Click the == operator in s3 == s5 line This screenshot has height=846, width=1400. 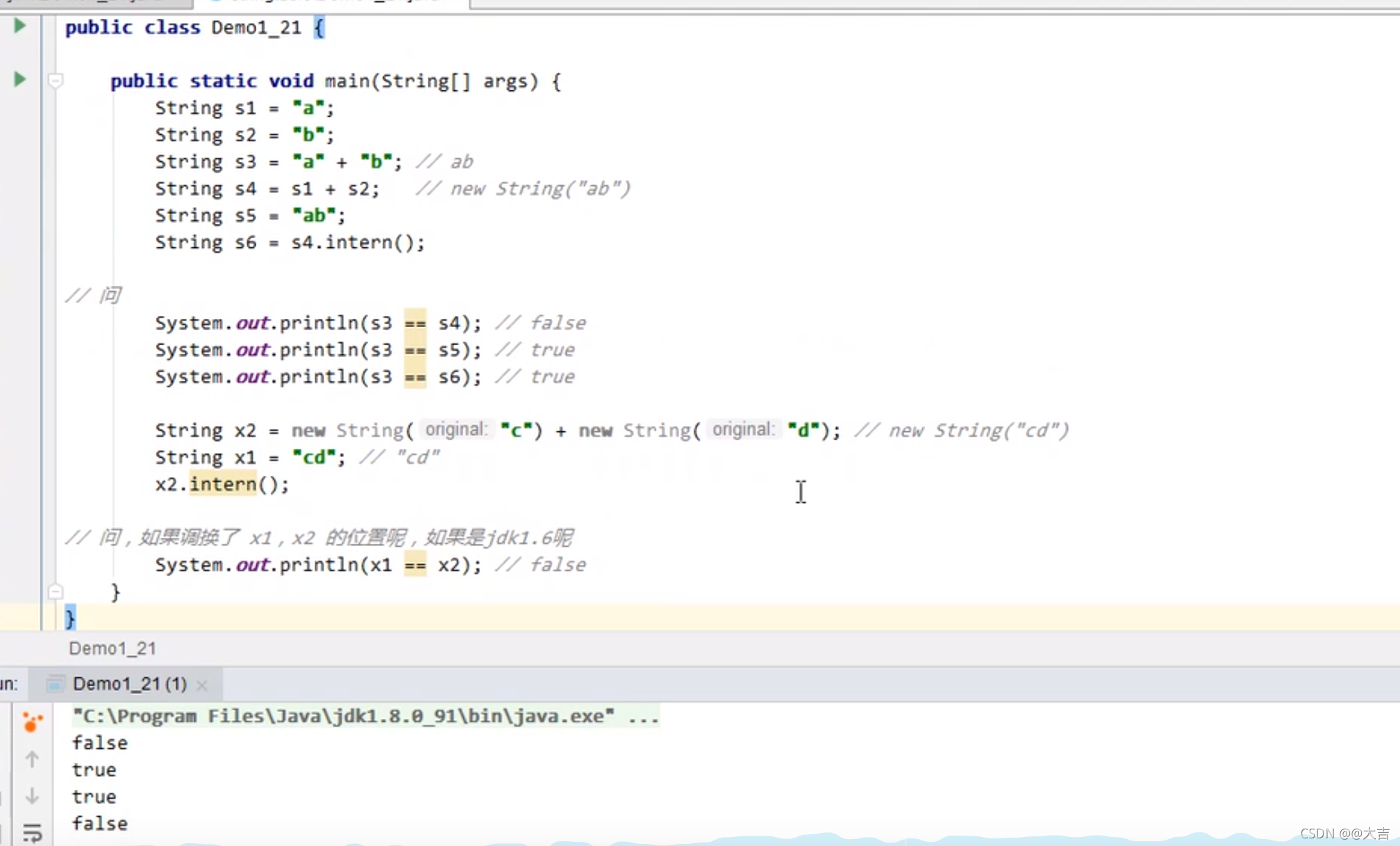point(415,350)
